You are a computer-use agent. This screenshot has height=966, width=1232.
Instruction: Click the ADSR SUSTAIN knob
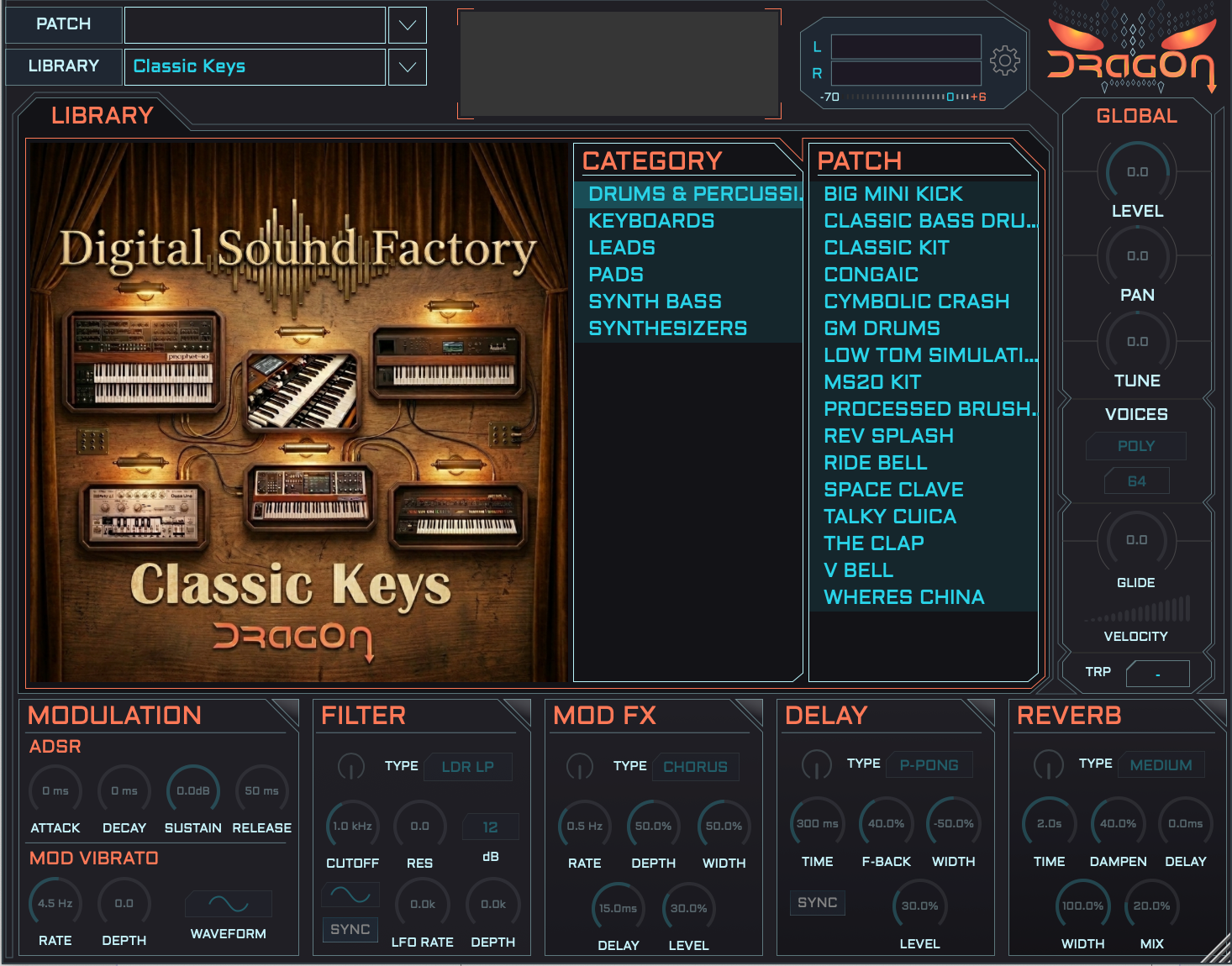193,791
